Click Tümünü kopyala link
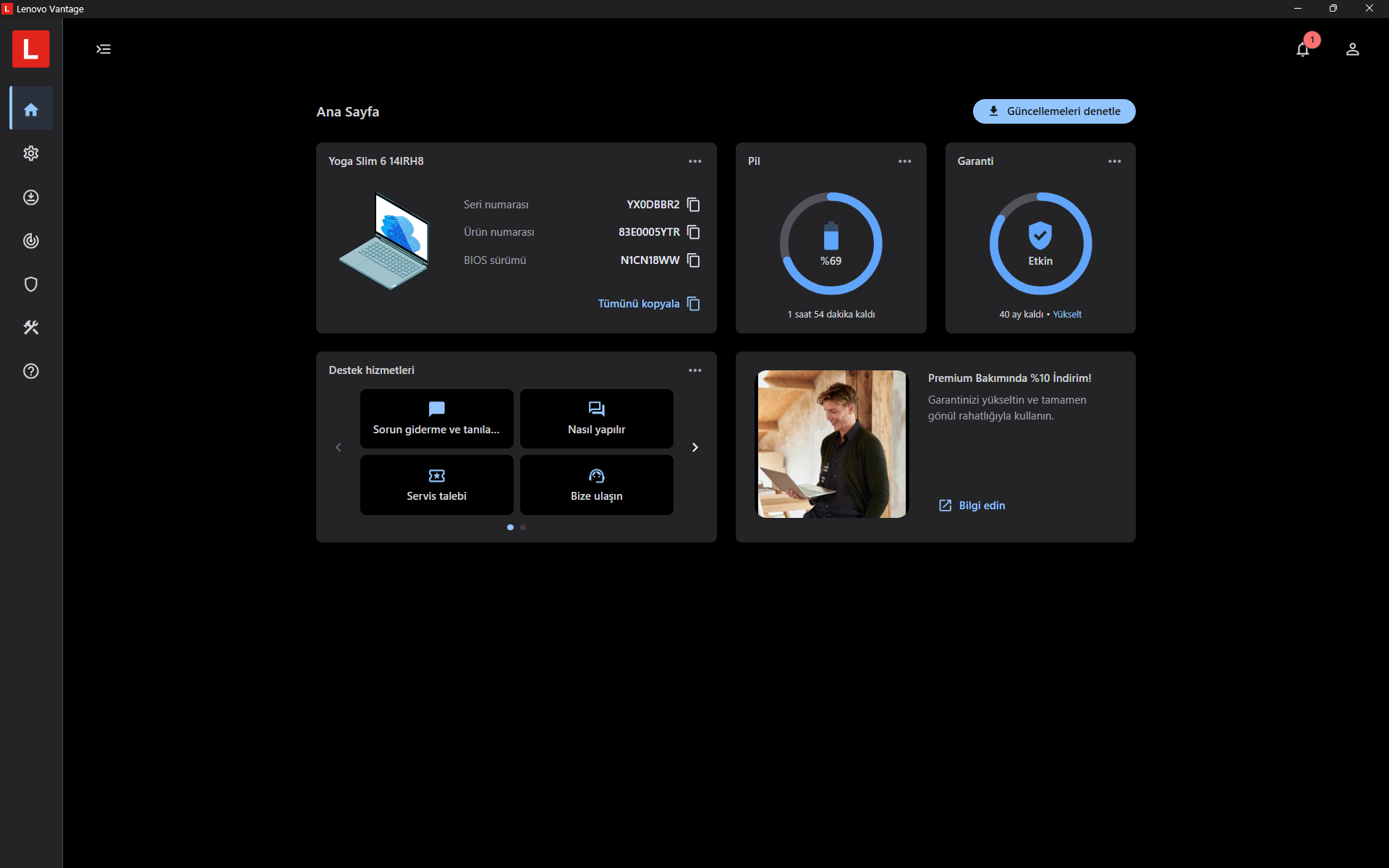This screenshot has width=1389, height=868. [649, 304]
